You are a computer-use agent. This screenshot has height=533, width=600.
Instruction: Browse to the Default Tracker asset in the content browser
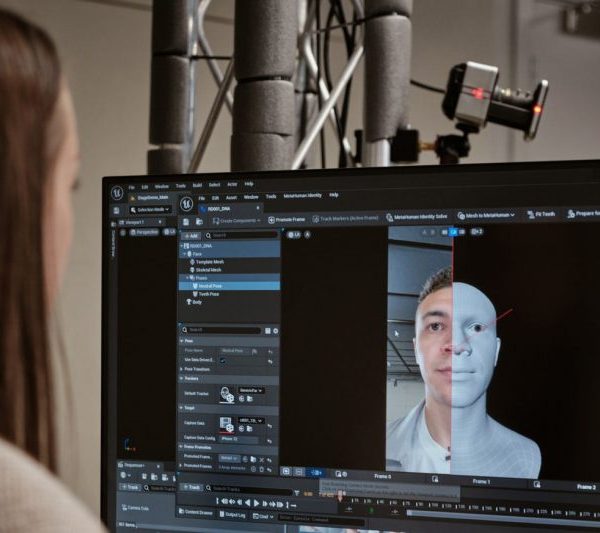click(x=250, y=399)
